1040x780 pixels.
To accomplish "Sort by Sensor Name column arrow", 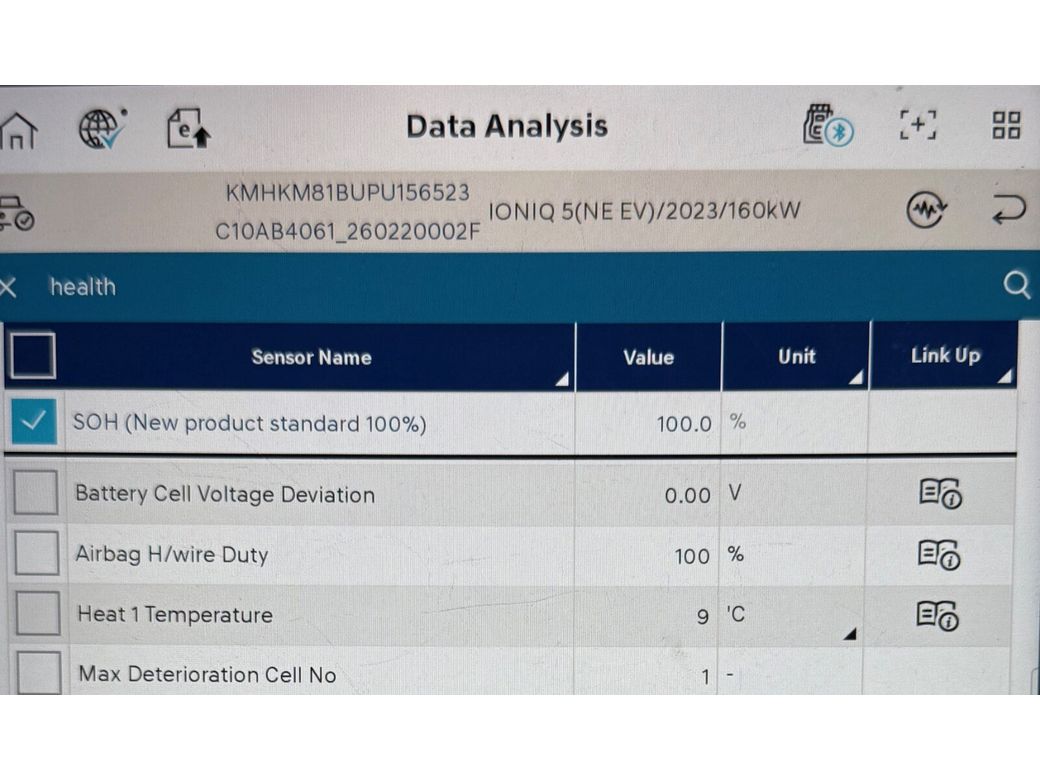I will pos(564,379).
